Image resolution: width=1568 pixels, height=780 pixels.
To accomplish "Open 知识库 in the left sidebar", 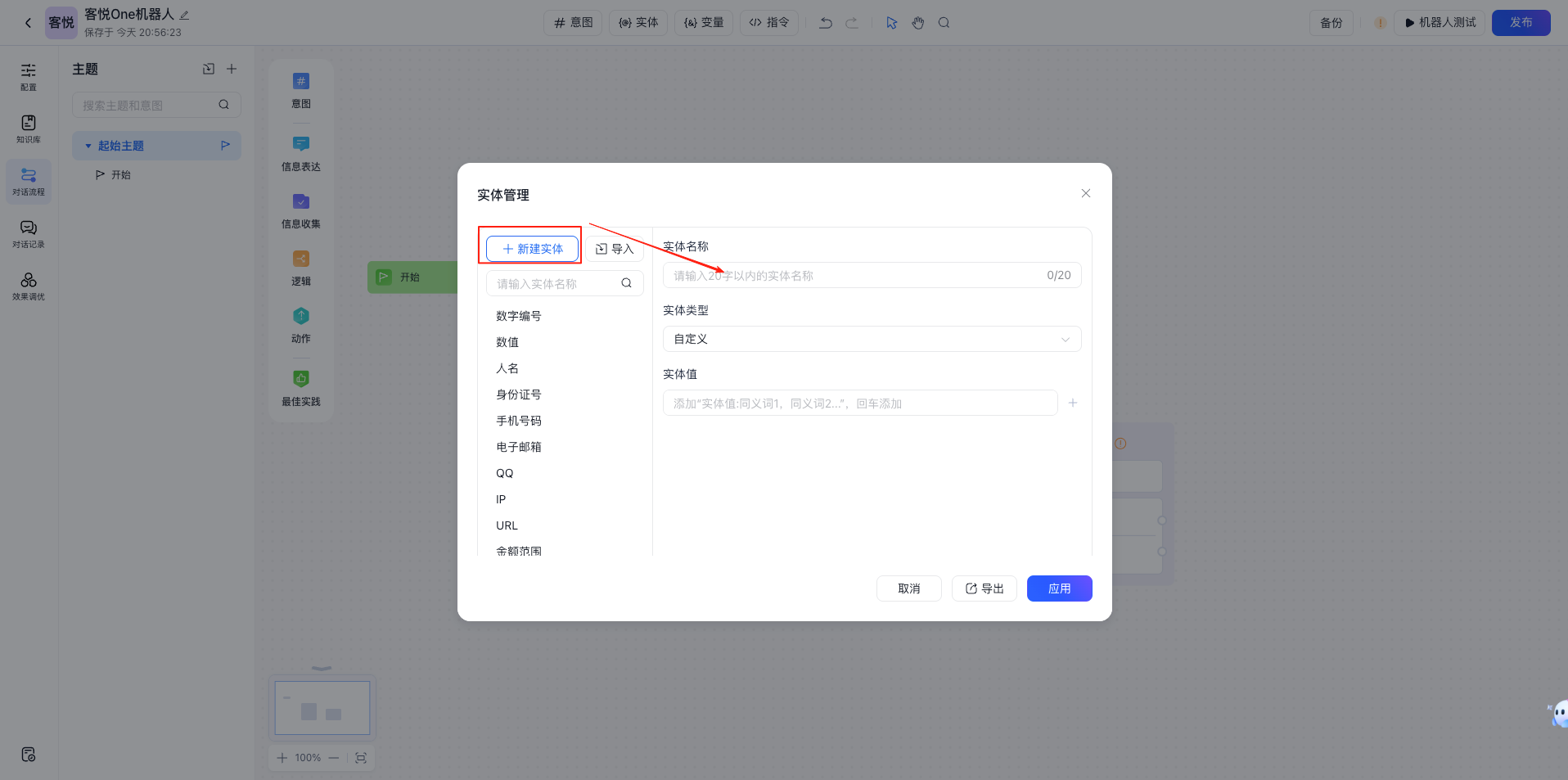I will pyautogui.click(x=29, y=128).
